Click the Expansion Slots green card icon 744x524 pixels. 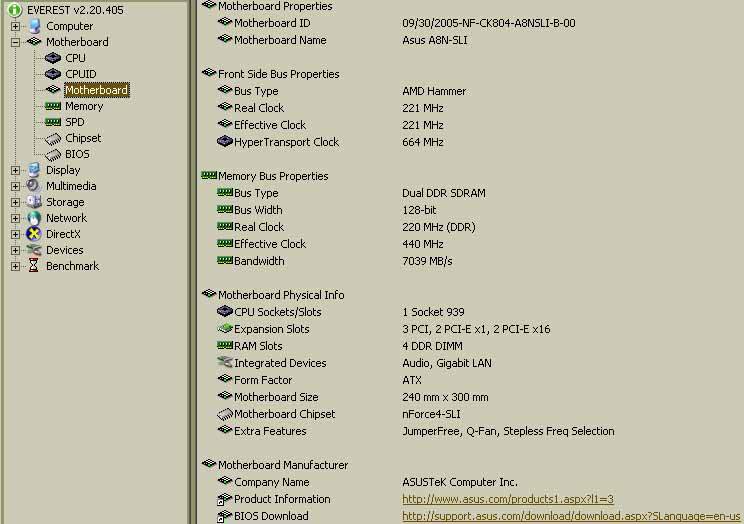[x=224, y=328]
